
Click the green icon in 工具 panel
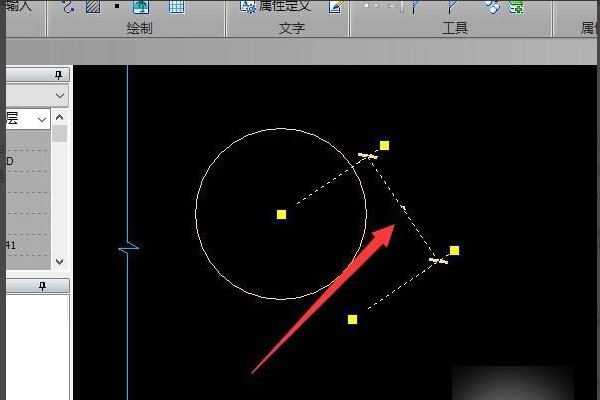pyautogui.click(x=516, y=7)
